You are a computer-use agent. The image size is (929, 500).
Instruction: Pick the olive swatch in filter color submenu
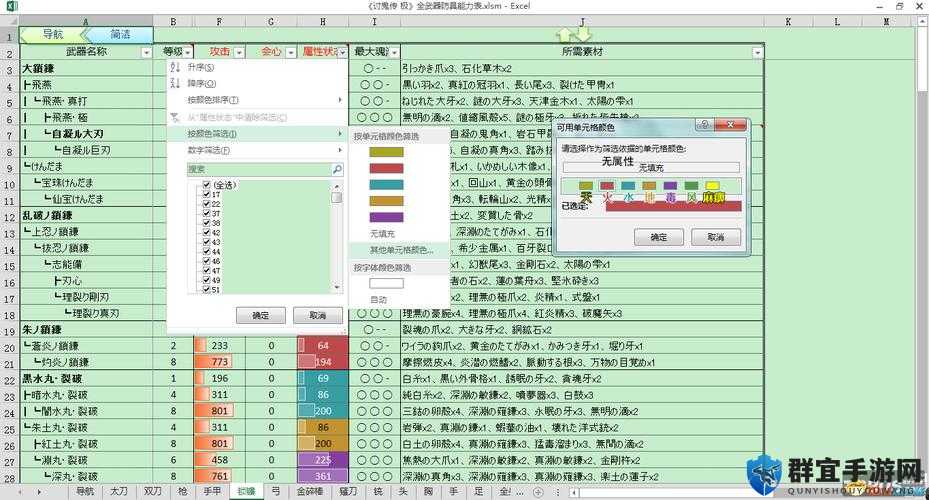(386, 152)
